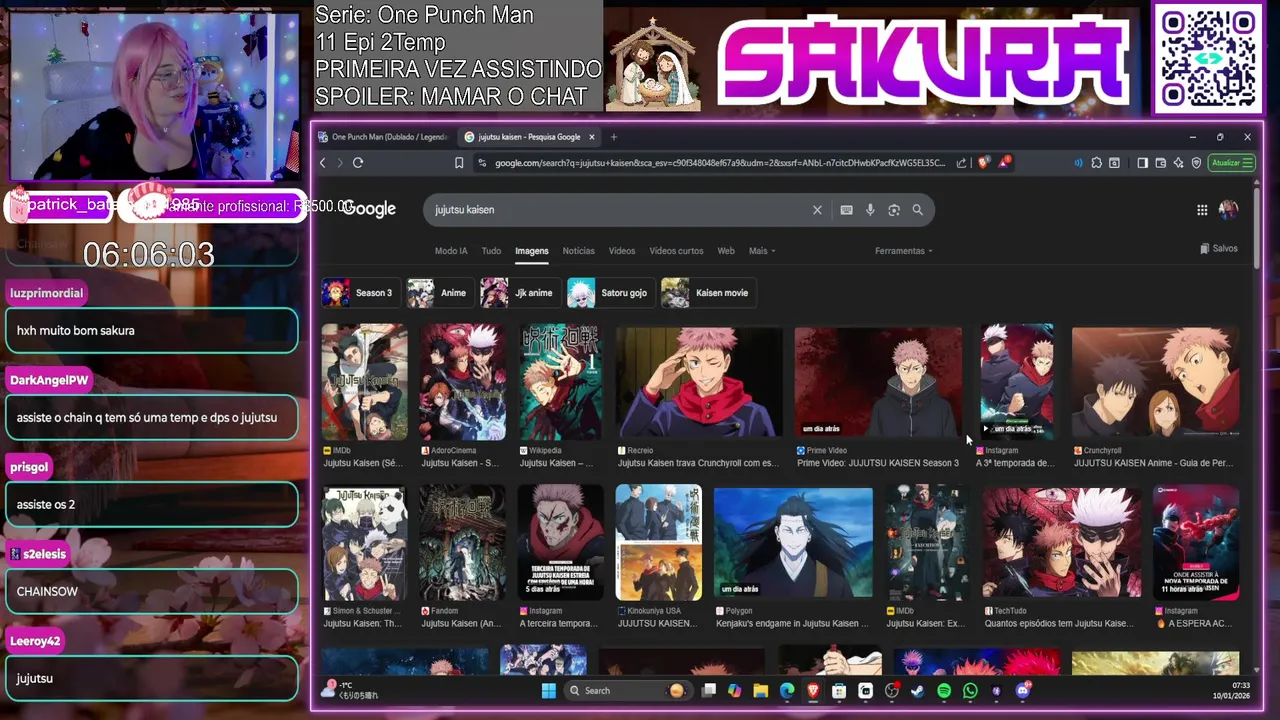Image resolution: width=1280 pixels, height=720 pixels.
Task: Filter images by Jjk anime chip
Action: point(521,293)
